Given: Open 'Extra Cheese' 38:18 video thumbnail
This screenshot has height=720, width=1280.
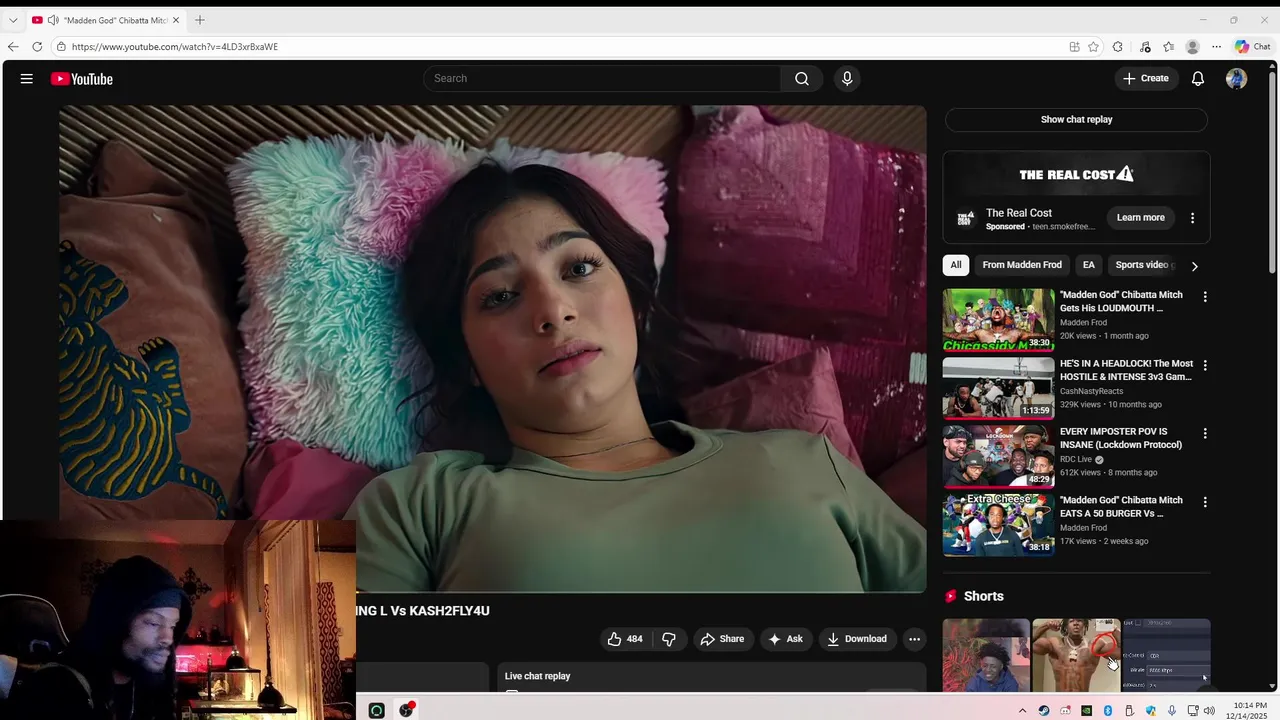Looking at the screenshot, I should [998, 525].
